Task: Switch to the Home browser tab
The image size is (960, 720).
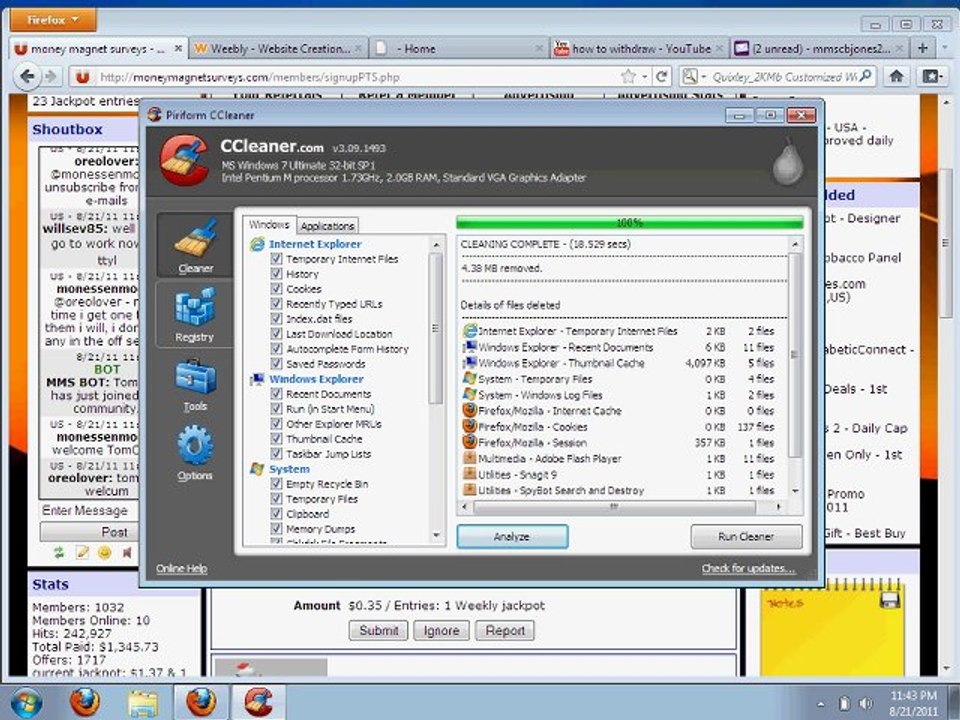Action: click(x=459, y=48)
